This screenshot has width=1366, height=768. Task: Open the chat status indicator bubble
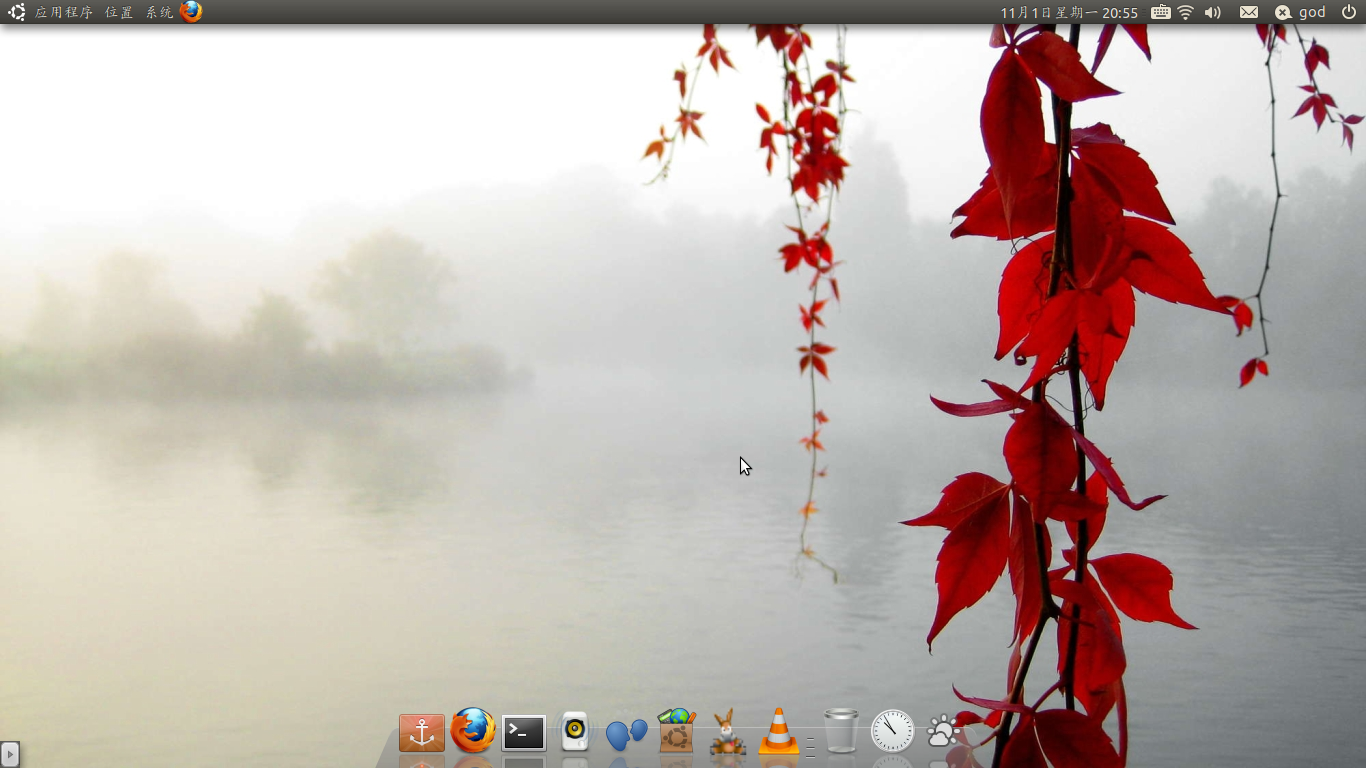(1283, 12)
